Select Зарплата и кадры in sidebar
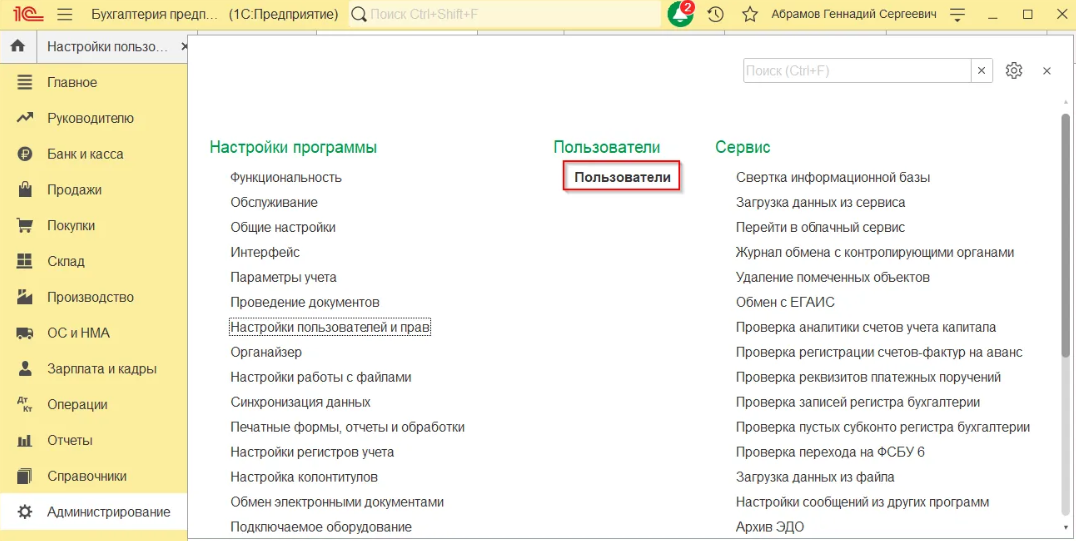This screenshot has height=541, width=1076. click(101, 369)
